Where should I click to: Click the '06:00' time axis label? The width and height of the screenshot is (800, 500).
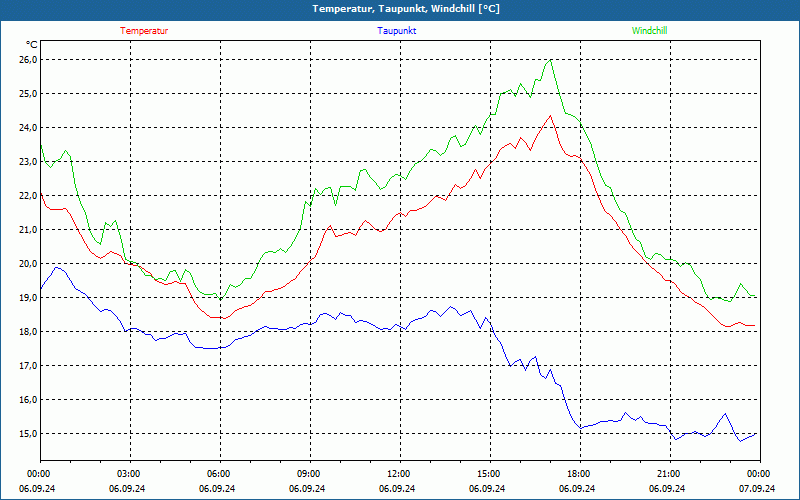218,474
